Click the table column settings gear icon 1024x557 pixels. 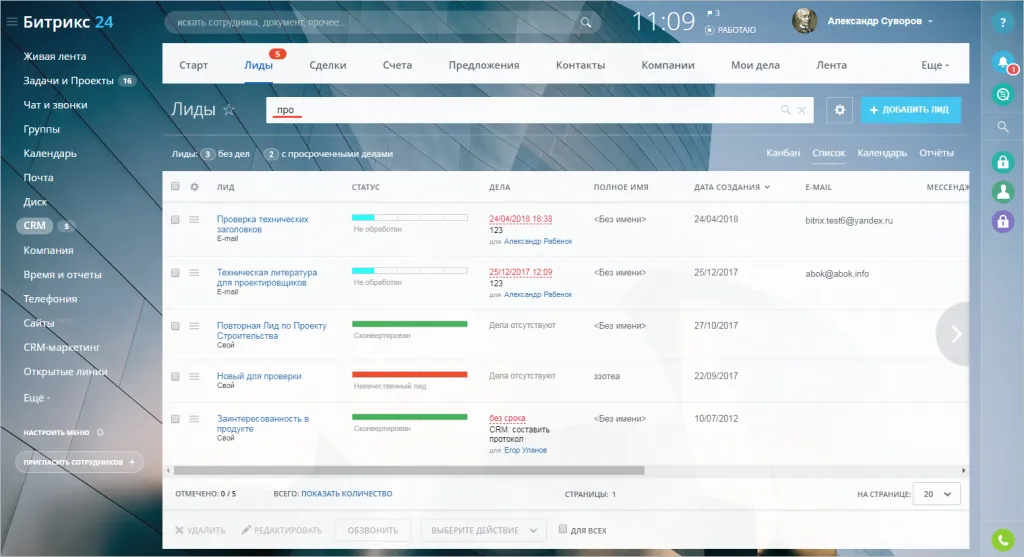click(x=195, y=187)
